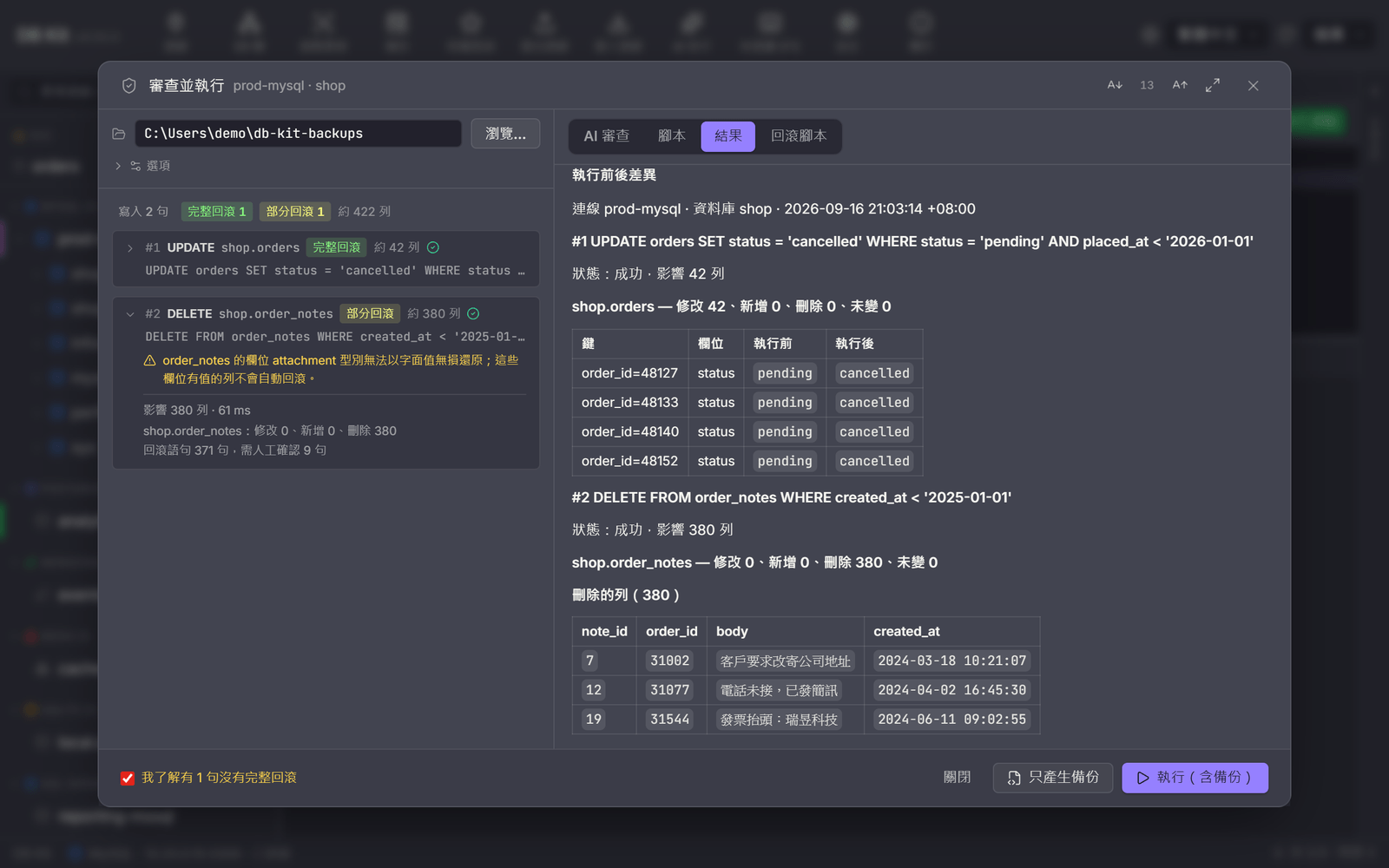The image size is (1389, 868).
Task: Click the 部分回滾 badge on statement #2
Action: (370, 313)
